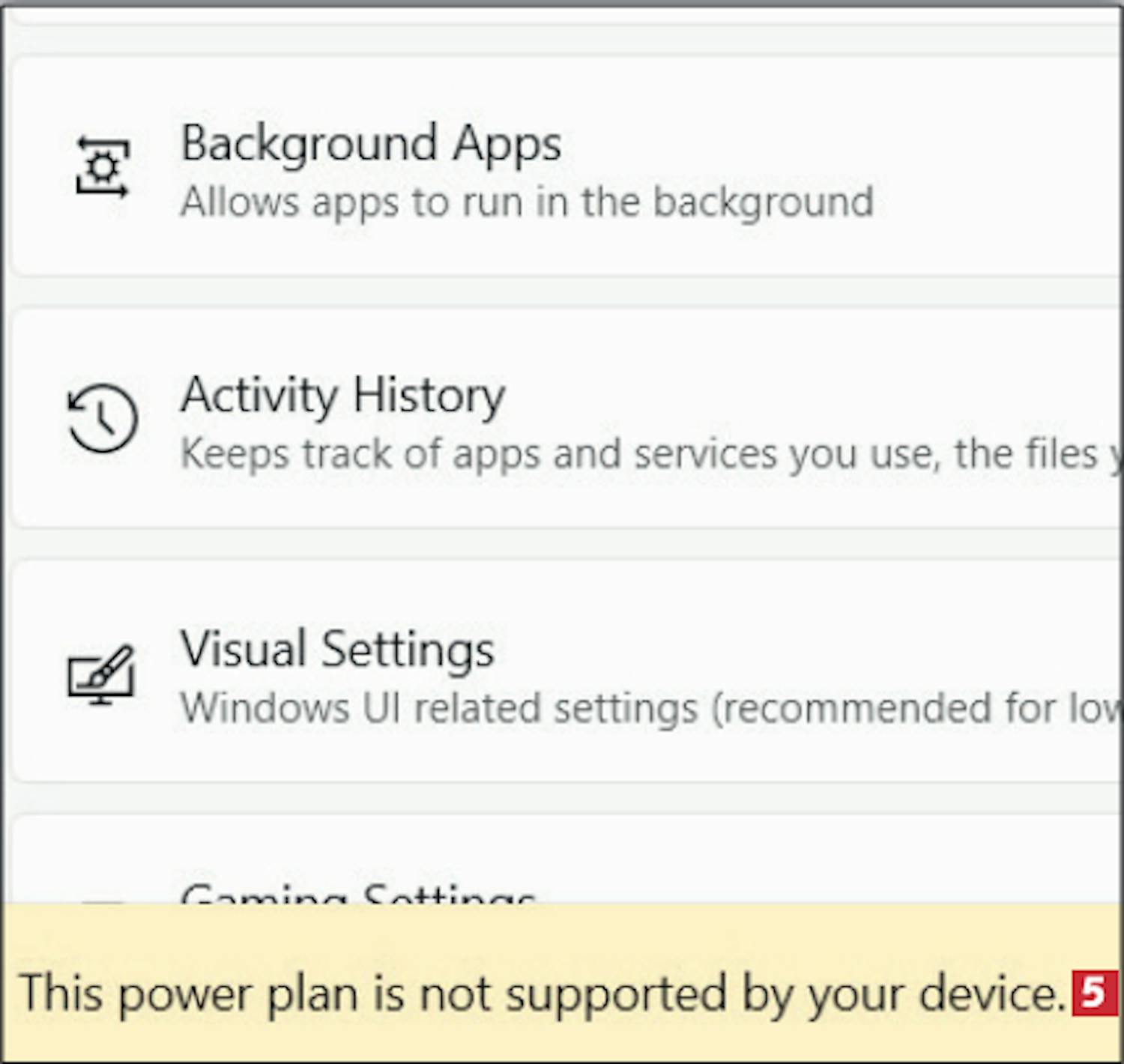Click the Background Apps gear icon
This screenshot has width=1124, height=1064.
point(103,168)
